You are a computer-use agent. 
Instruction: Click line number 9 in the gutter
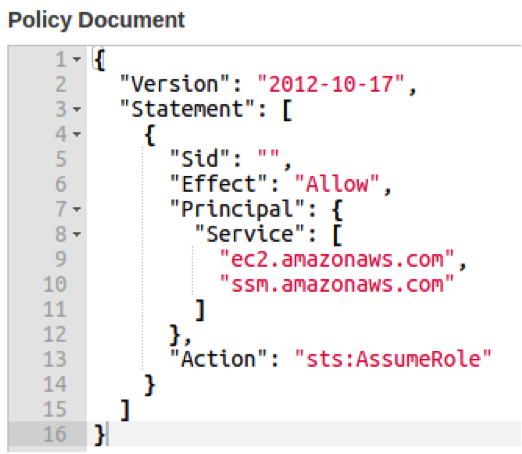(61, 259)
